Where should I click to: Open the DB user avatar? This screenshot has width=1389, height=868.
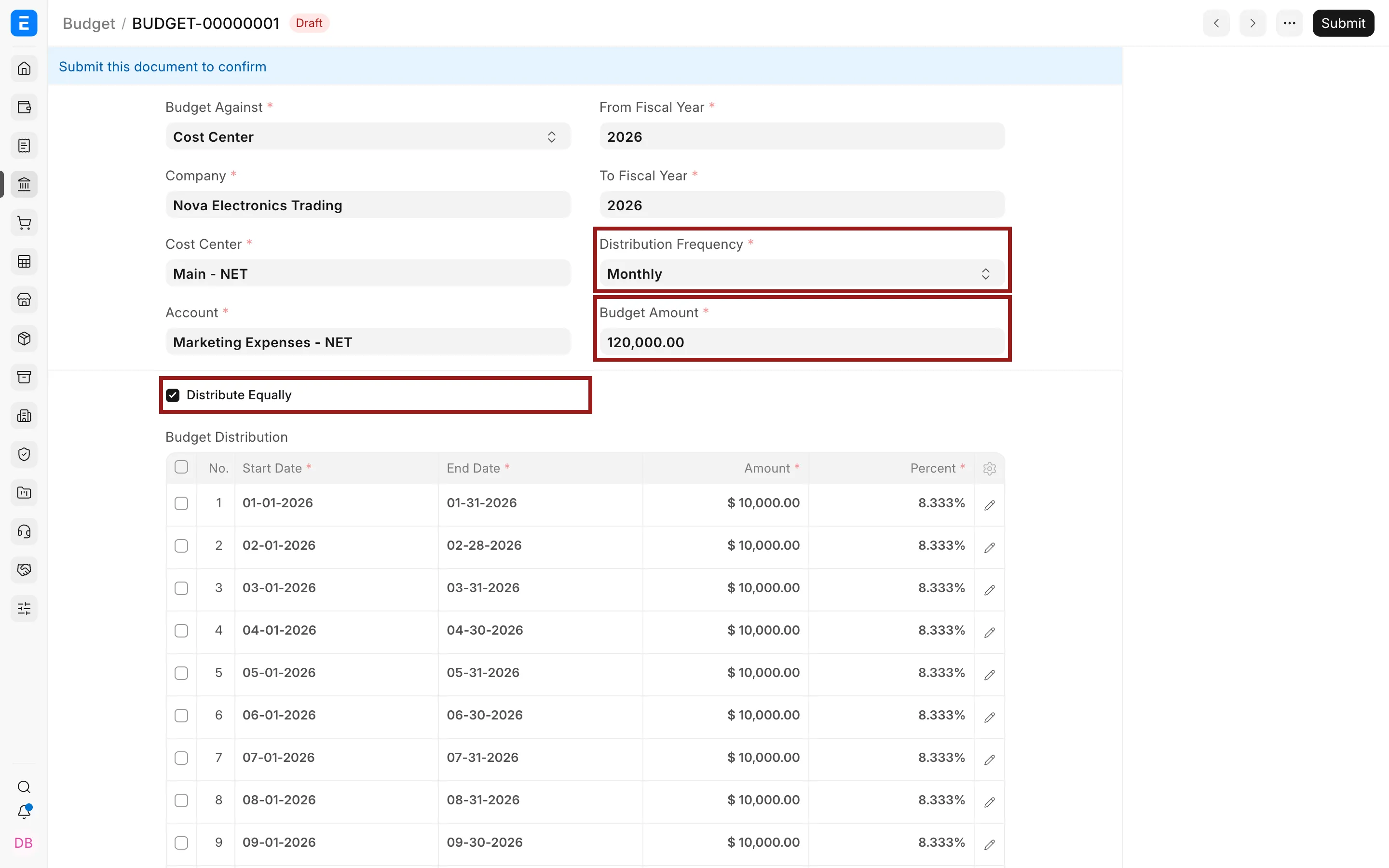pyautogui.click(x=24, y=843)
